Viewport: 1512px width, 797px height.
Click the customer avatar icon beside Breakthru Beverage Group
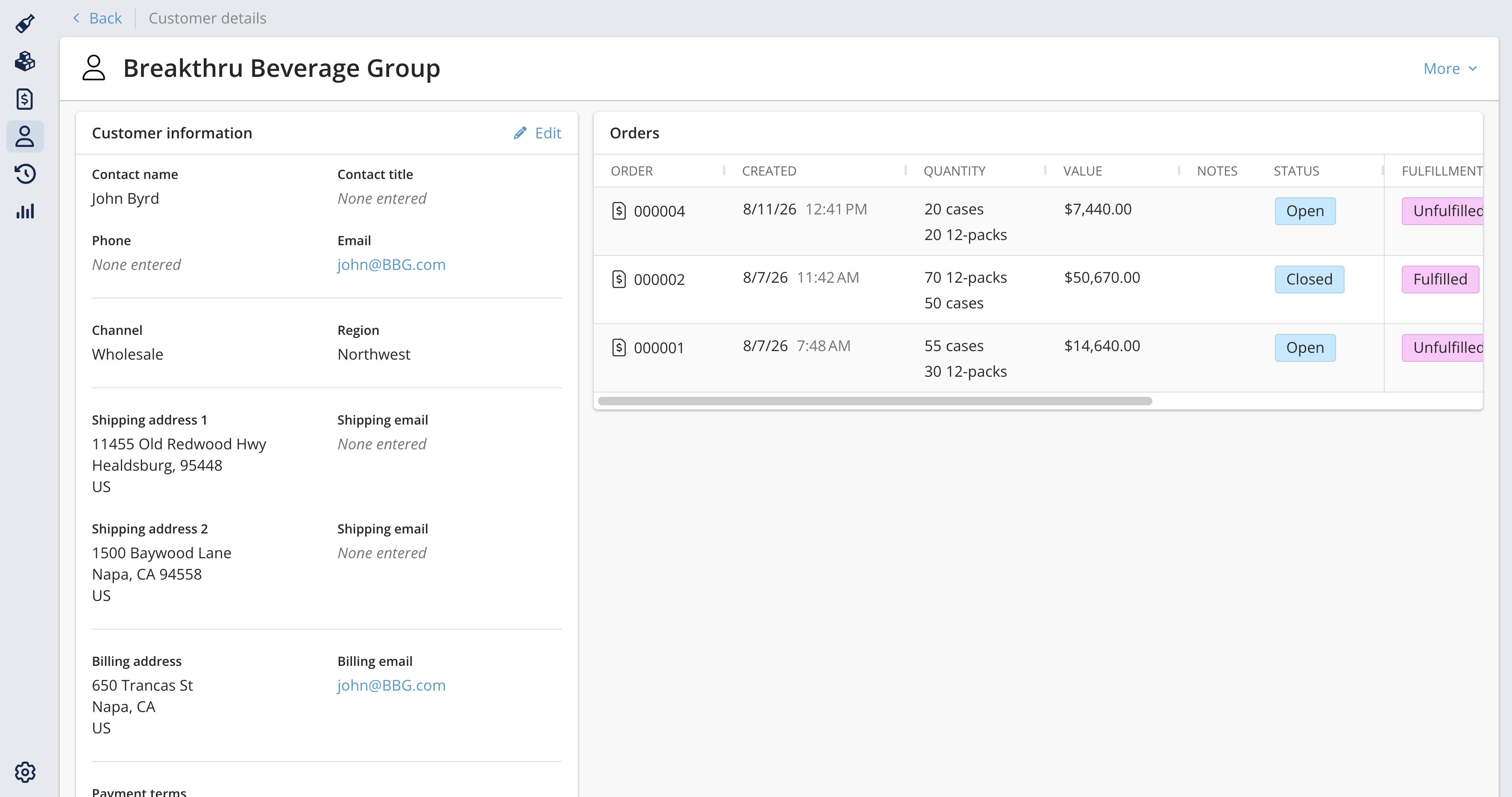point(94,68)
